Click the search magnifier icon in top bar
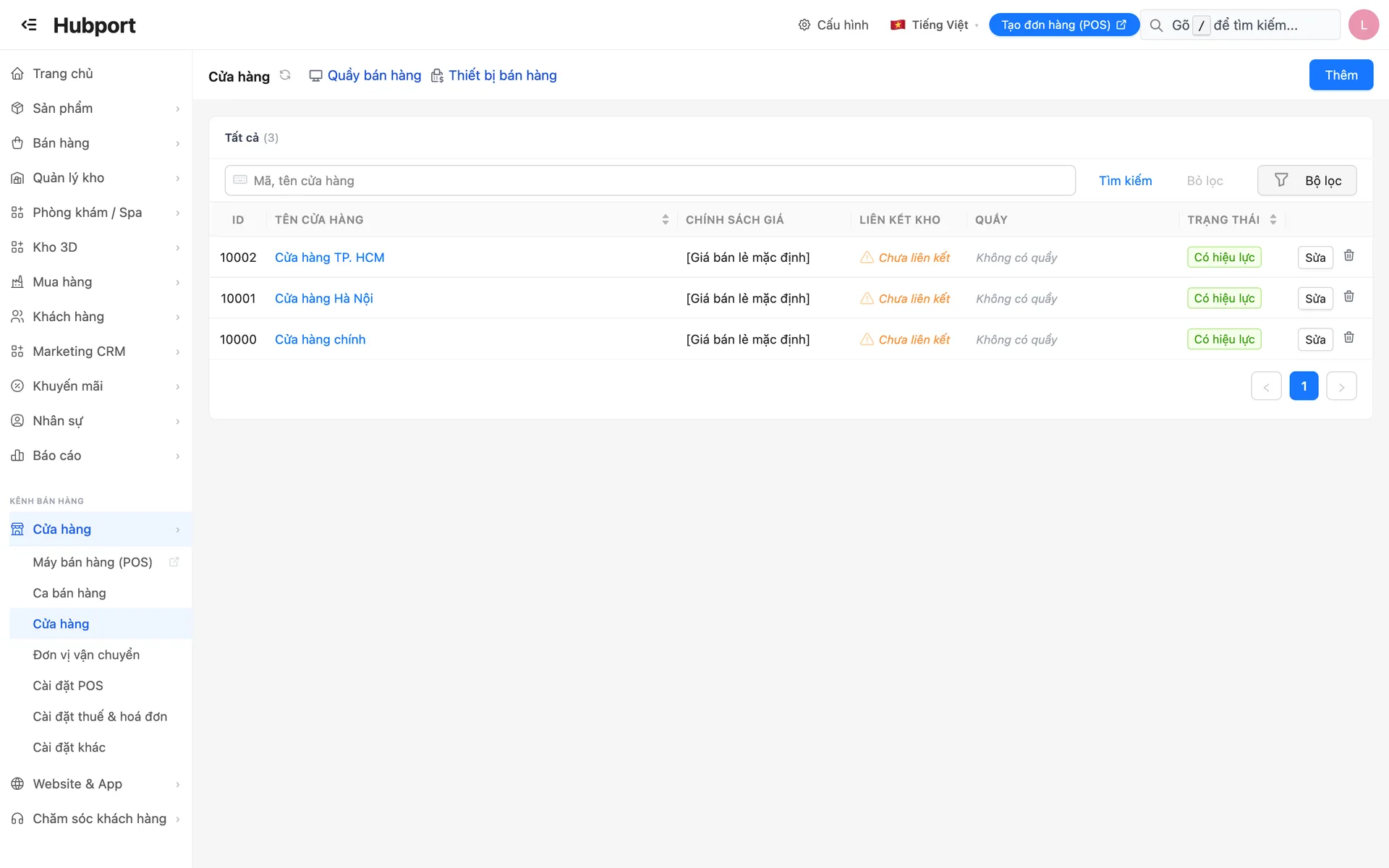The width and height of the screenshot is (1389, 868). coord(1156,25)
